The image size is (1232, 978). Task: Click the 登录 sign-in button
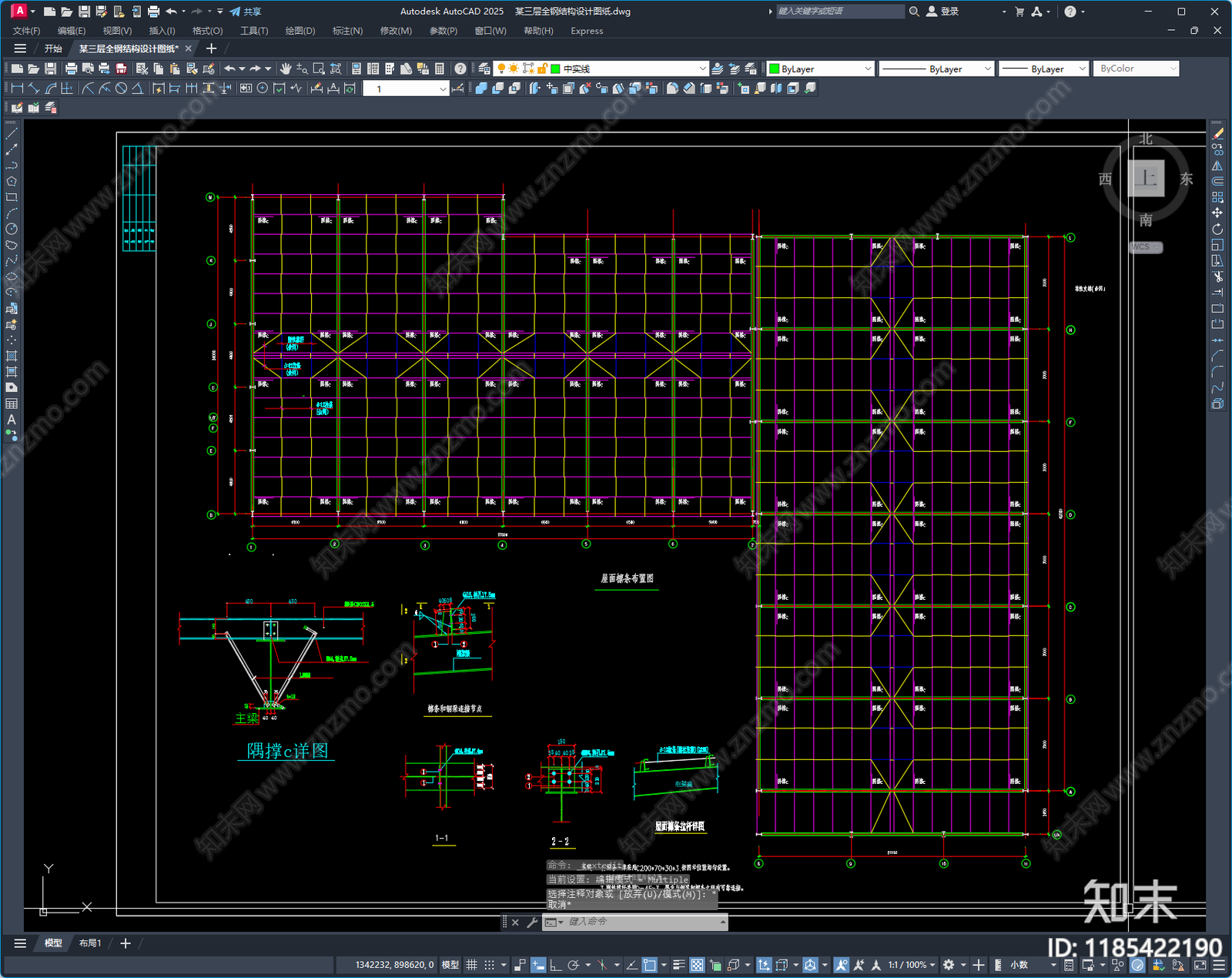[x=943, y=12]
